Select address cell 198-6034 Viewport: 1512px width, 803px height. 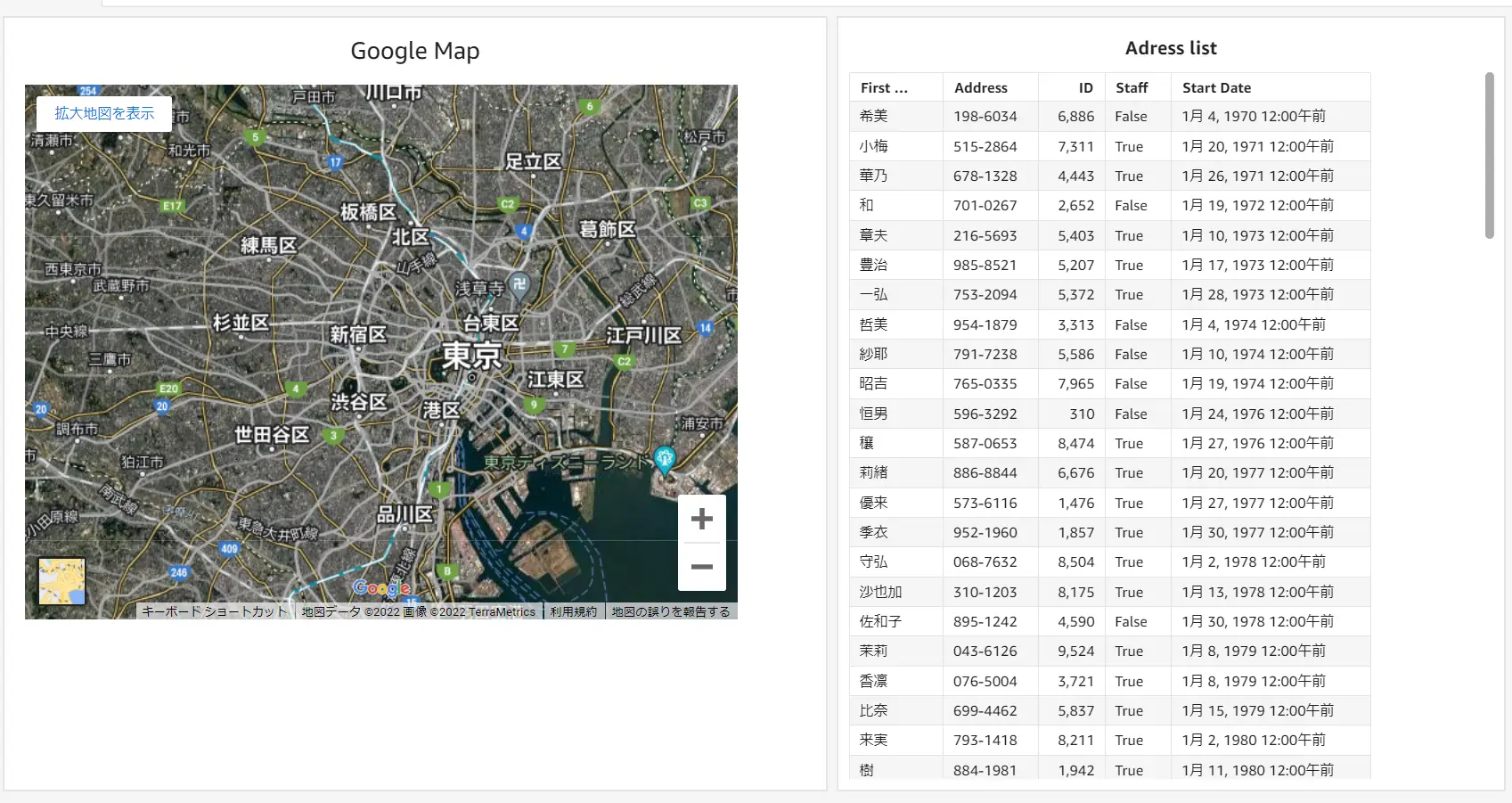point(991,116)
